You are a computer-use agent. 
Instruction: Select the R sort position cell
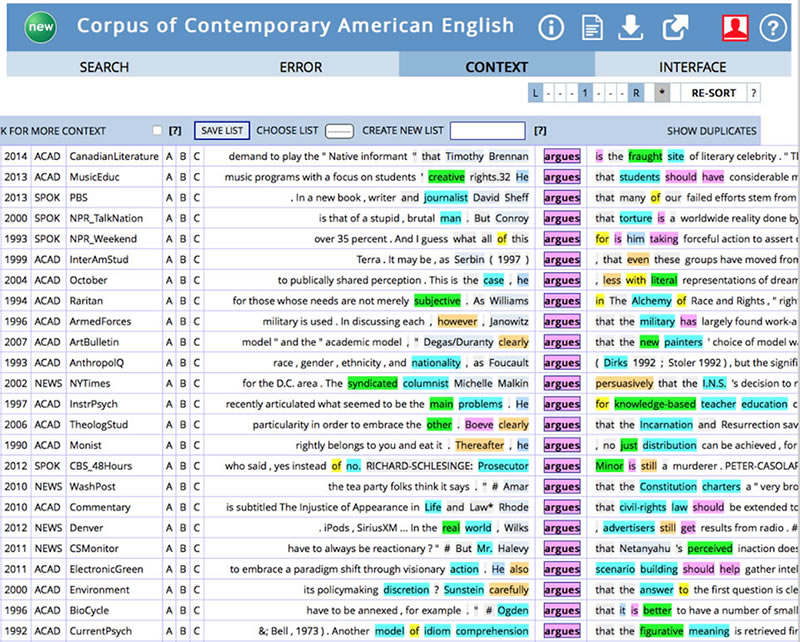coord(636,93)
